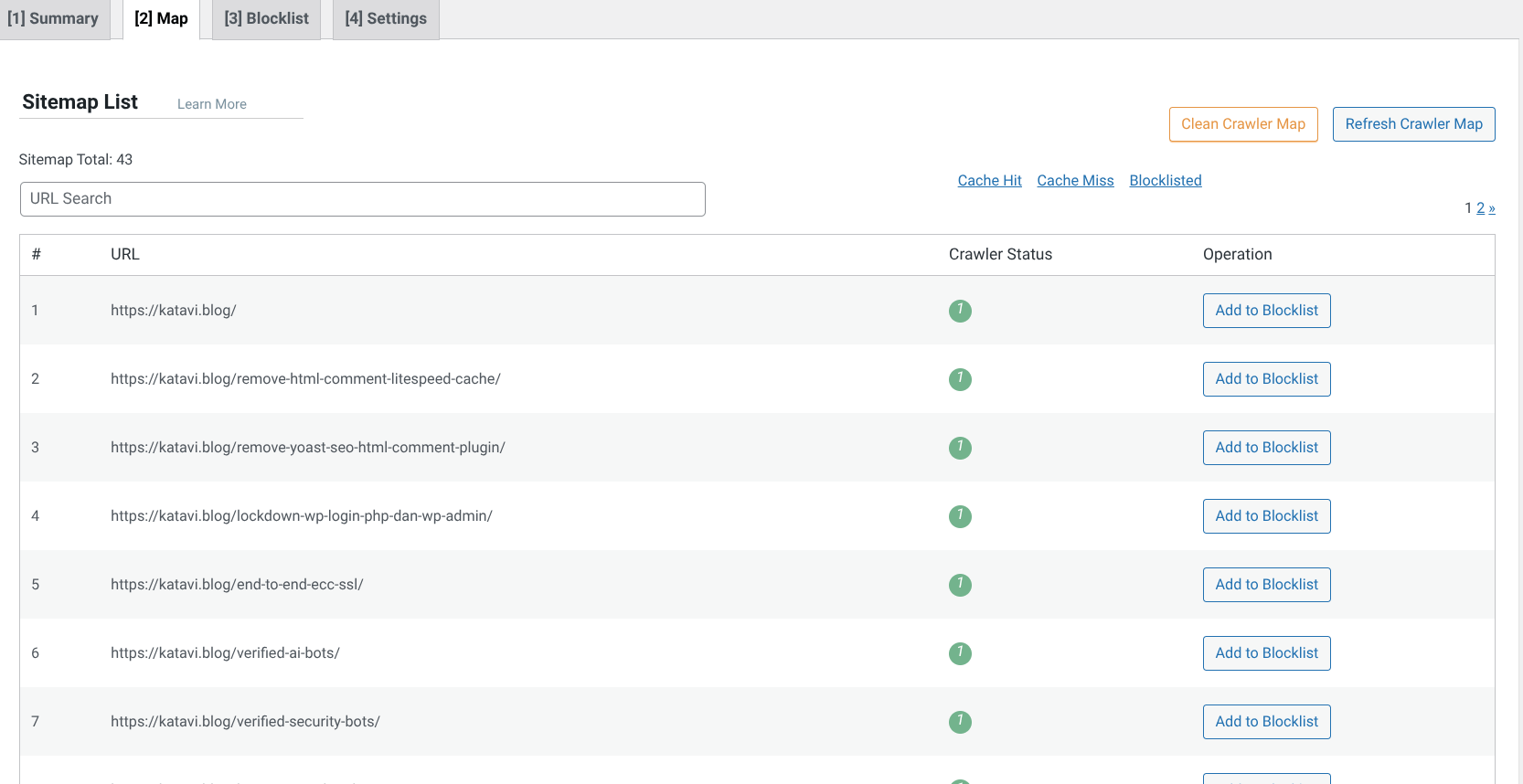Screen dimensions: 1523x784
Task: Click status icon for remove-html-comment-litespeed-cache URL
Action: coord(960,379)
